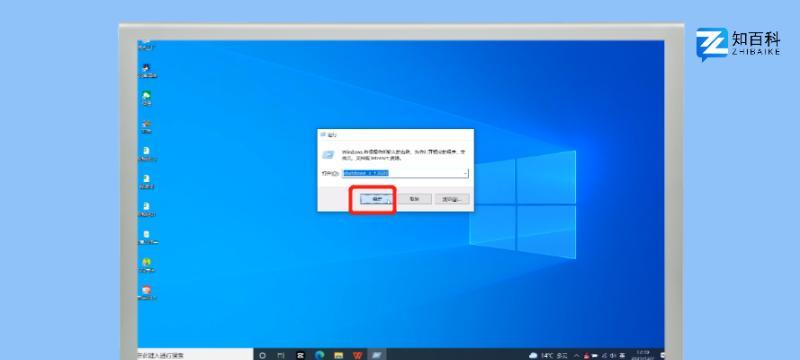The height and width of the screenshot is (360, 800).
Task: Click the Zhibaike logo in the corner
Action: [x=738, y=44]
